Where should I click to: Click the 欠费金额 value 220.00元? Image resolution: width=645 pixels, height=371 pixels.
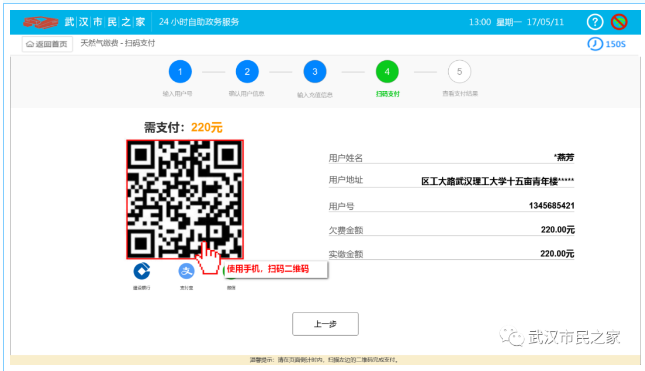tap(558, 230)
